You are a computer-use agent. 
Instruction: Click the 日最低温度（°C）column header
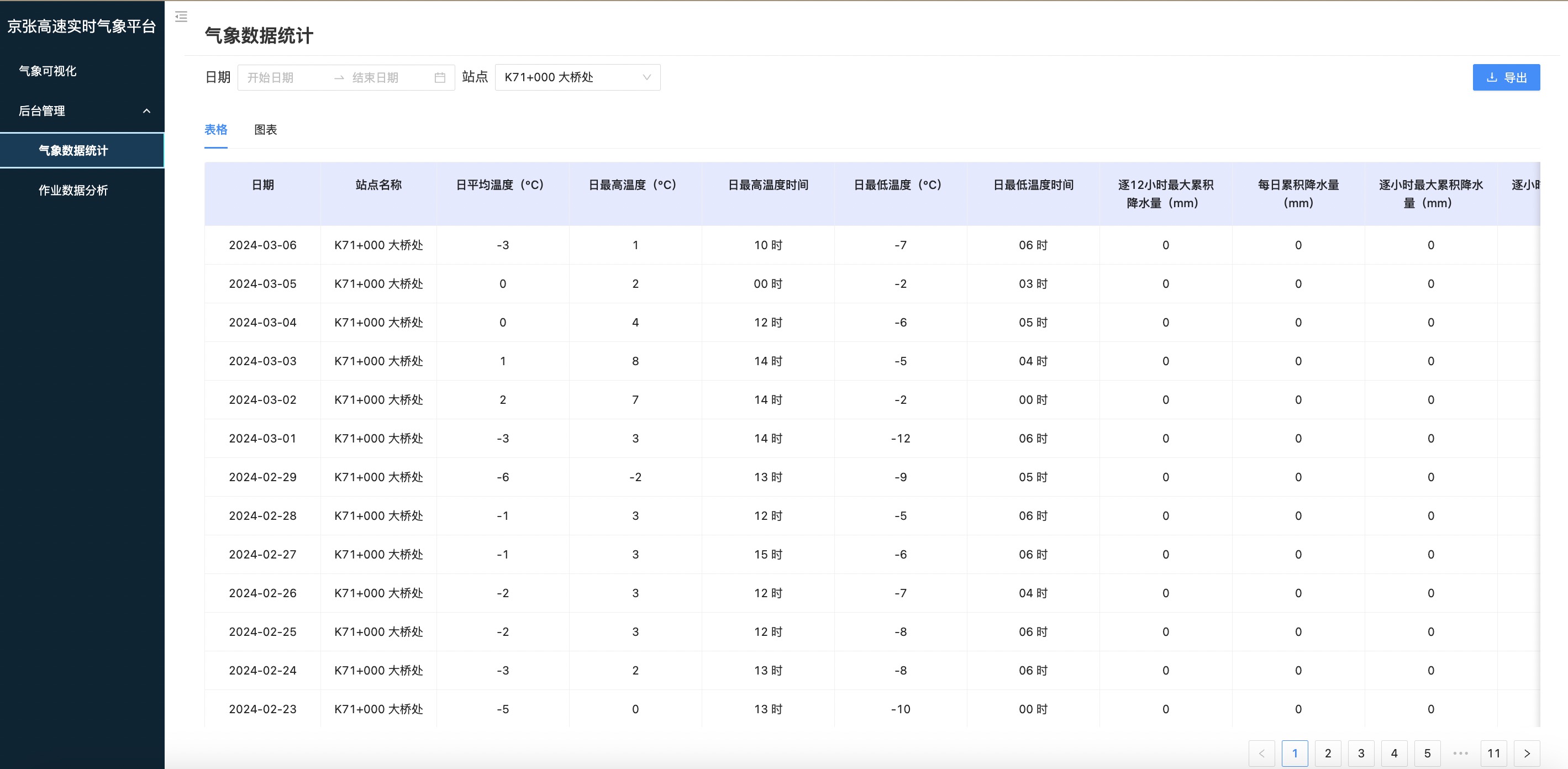[901, 193]
